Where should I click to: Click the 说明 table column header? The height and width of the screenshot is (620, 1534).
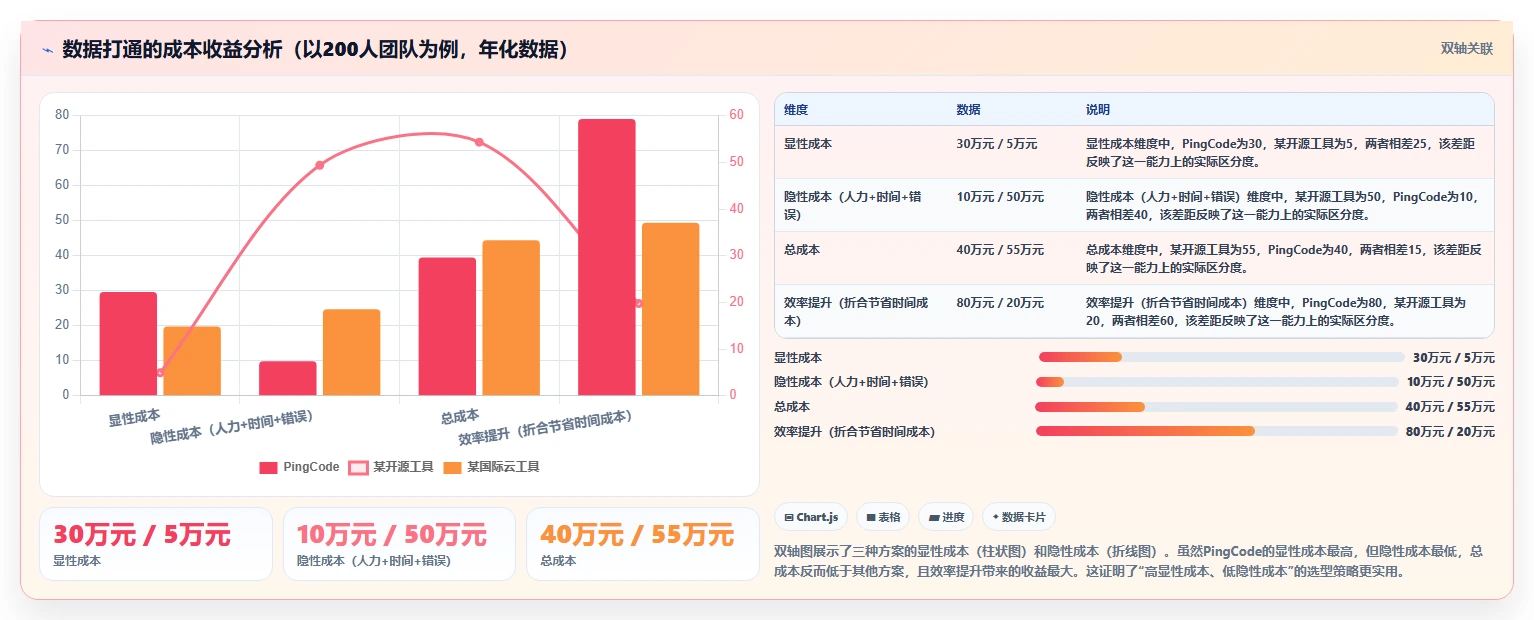click(1098, 110)
